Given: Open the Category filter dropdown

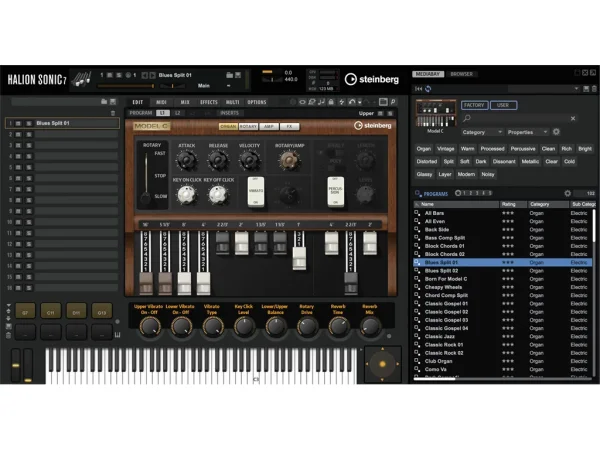Looking at the screenshot, I should point(482,132).
